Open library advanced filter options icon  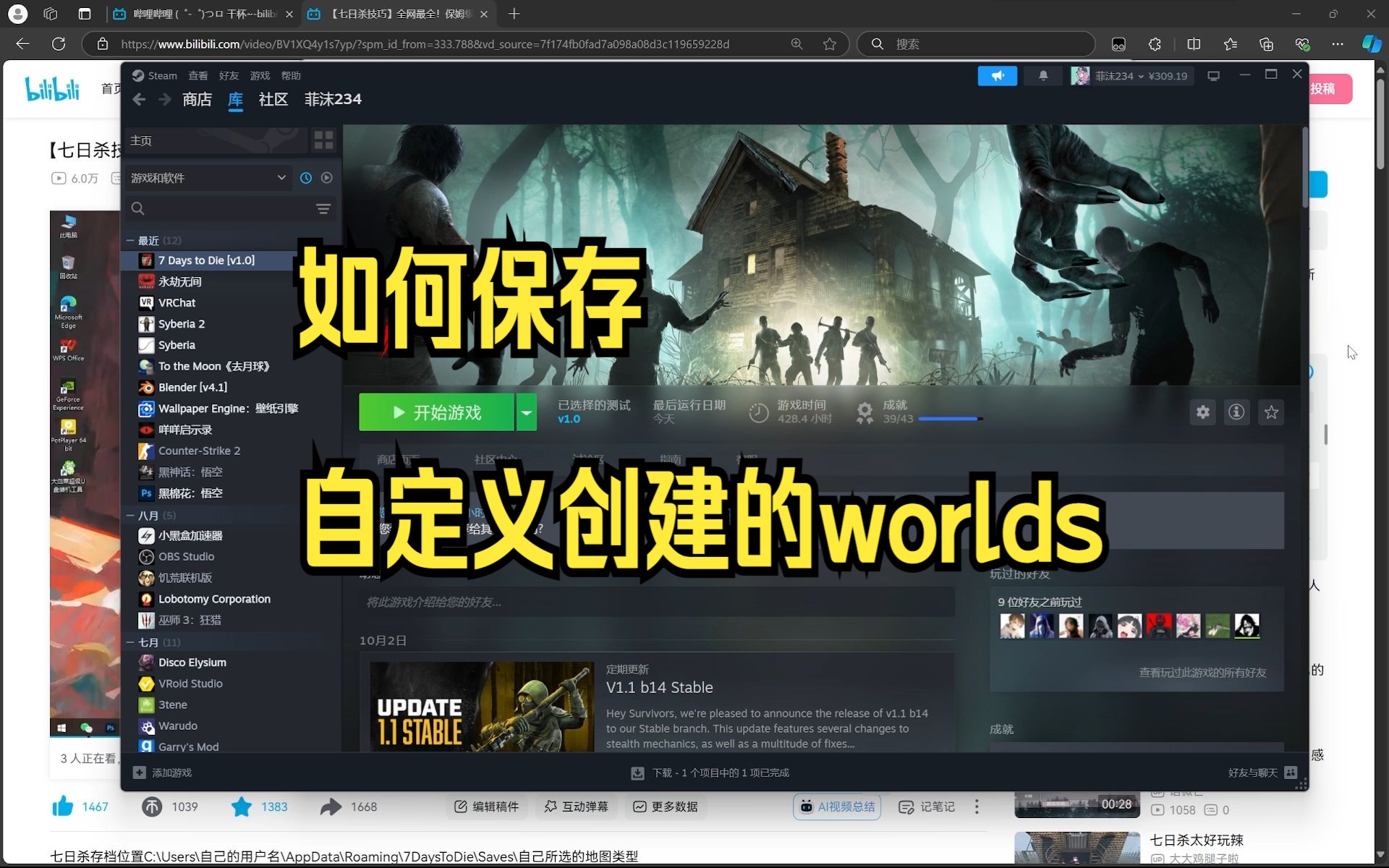pyautogui.click(x=323, y=209)
